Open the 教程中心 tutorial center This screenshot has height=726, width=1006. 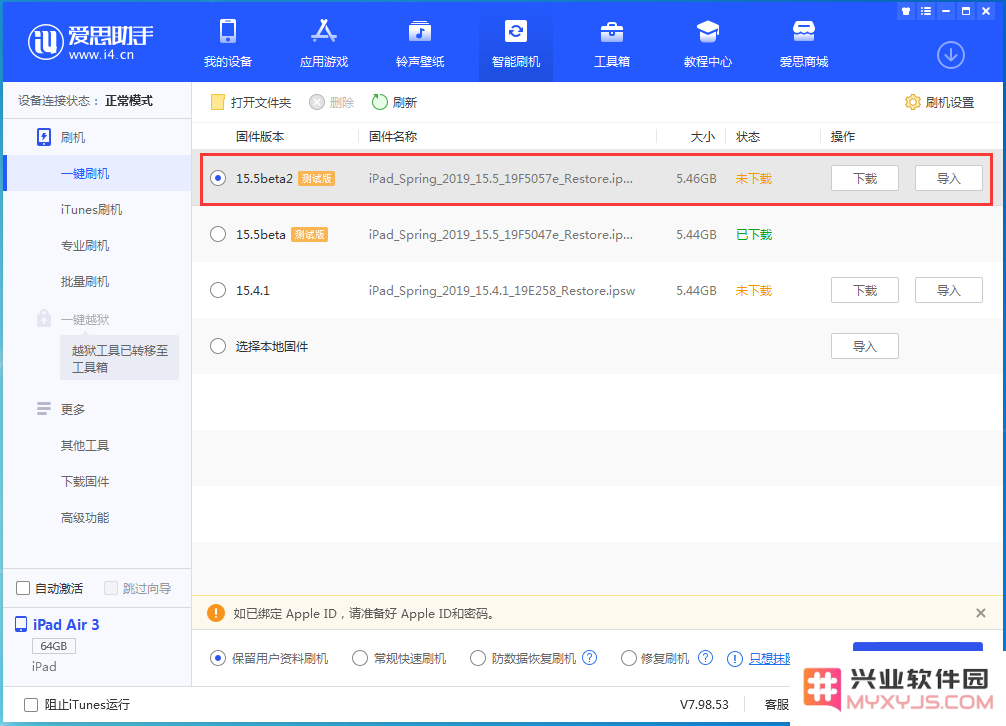coord(708,43)
